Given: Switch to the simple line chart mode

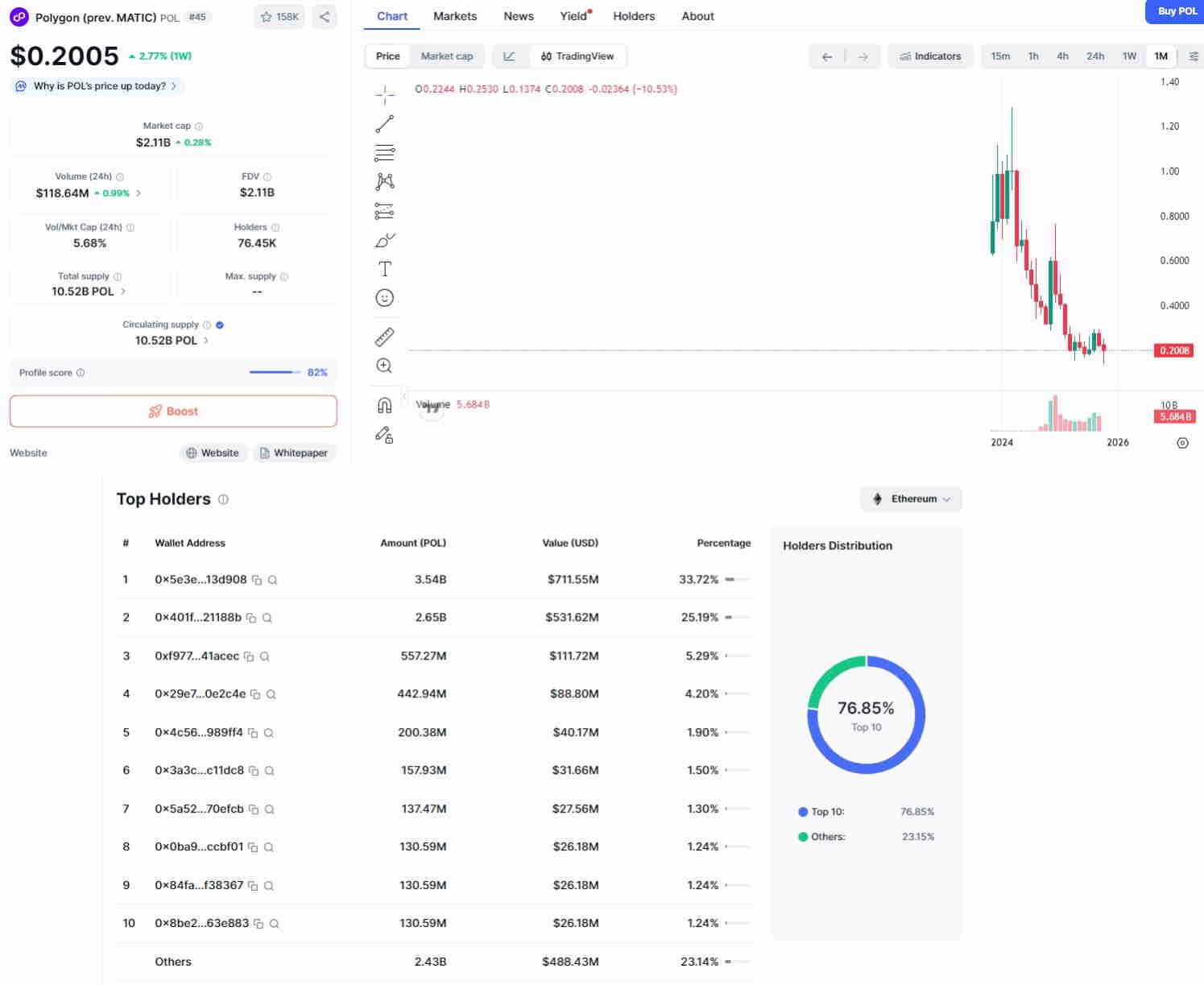Looking at the screenshot, I should tap(509, 56).
